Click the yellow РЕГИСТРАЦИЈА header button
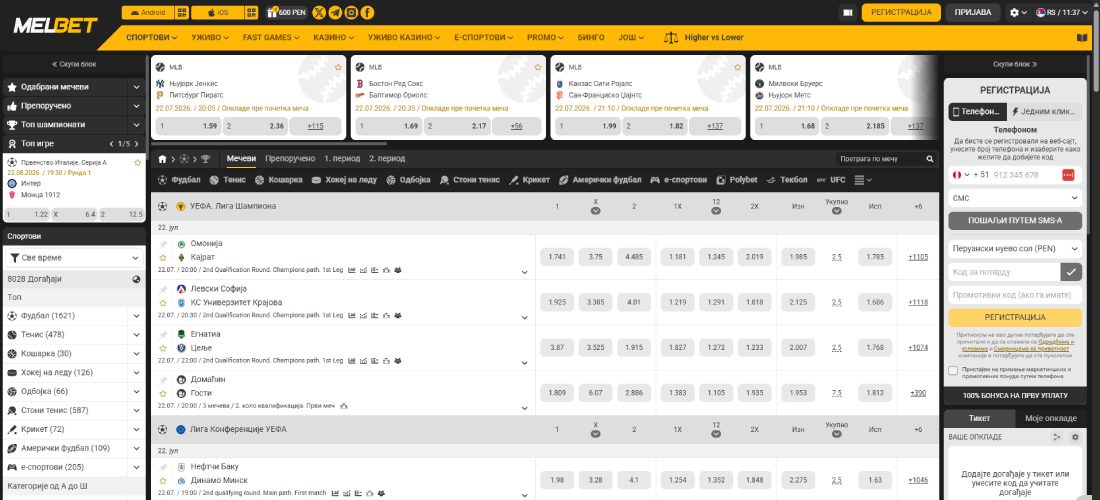Image resolution: width=1100 pixels, height=500 pixels. pos(901,13)
